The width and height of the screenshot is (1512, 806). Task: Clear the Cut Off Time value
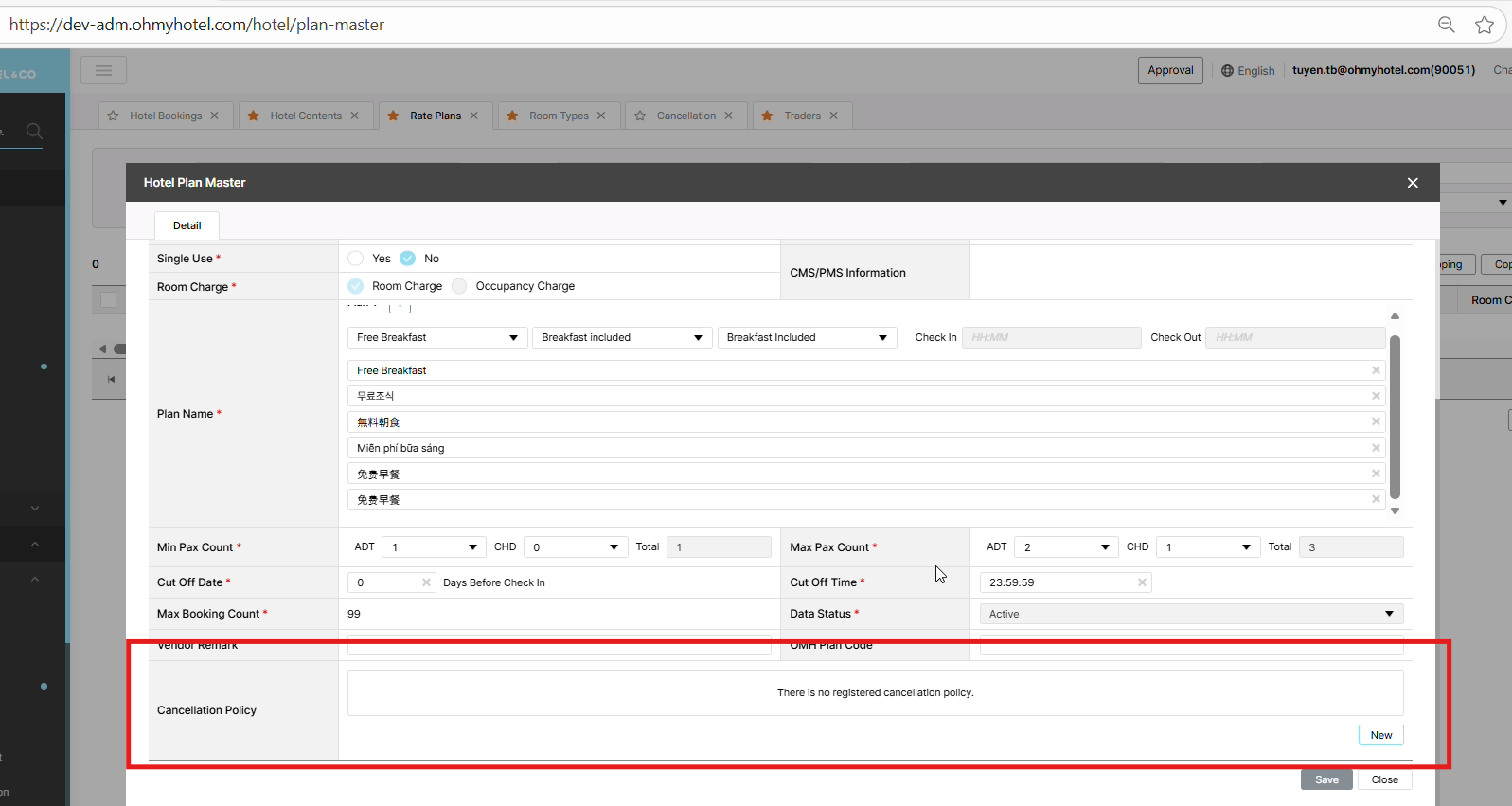click(1142, 582)
